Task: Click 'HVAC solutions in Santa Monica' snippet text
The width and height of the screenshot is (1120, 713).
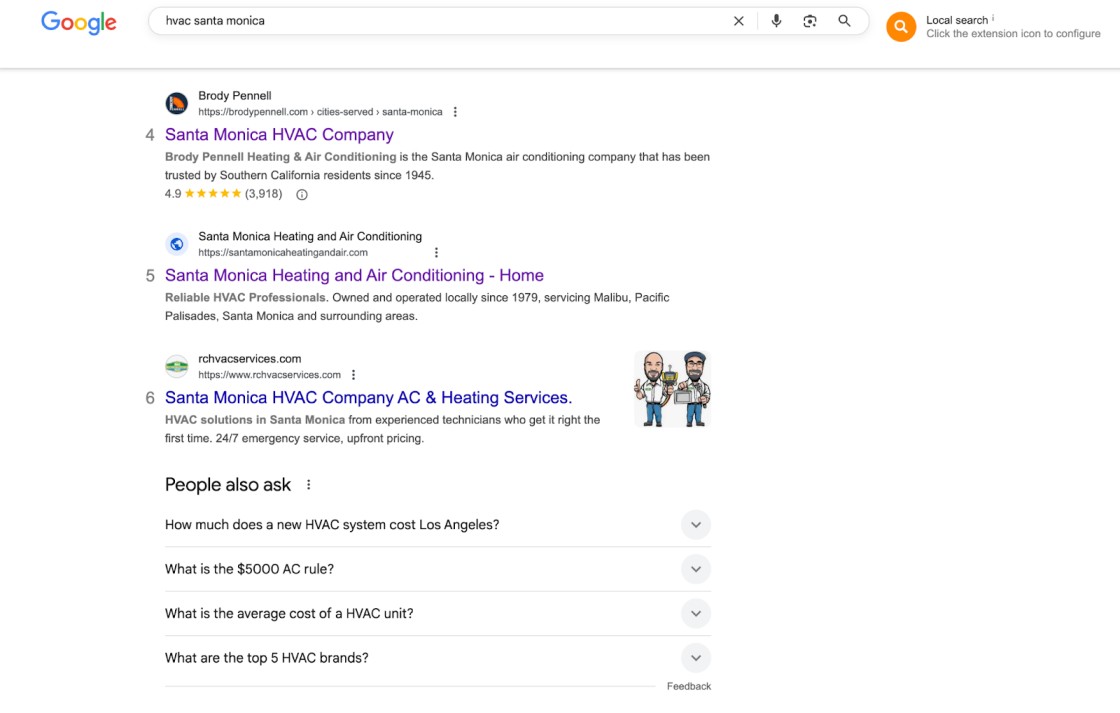Action: point(255,419)
